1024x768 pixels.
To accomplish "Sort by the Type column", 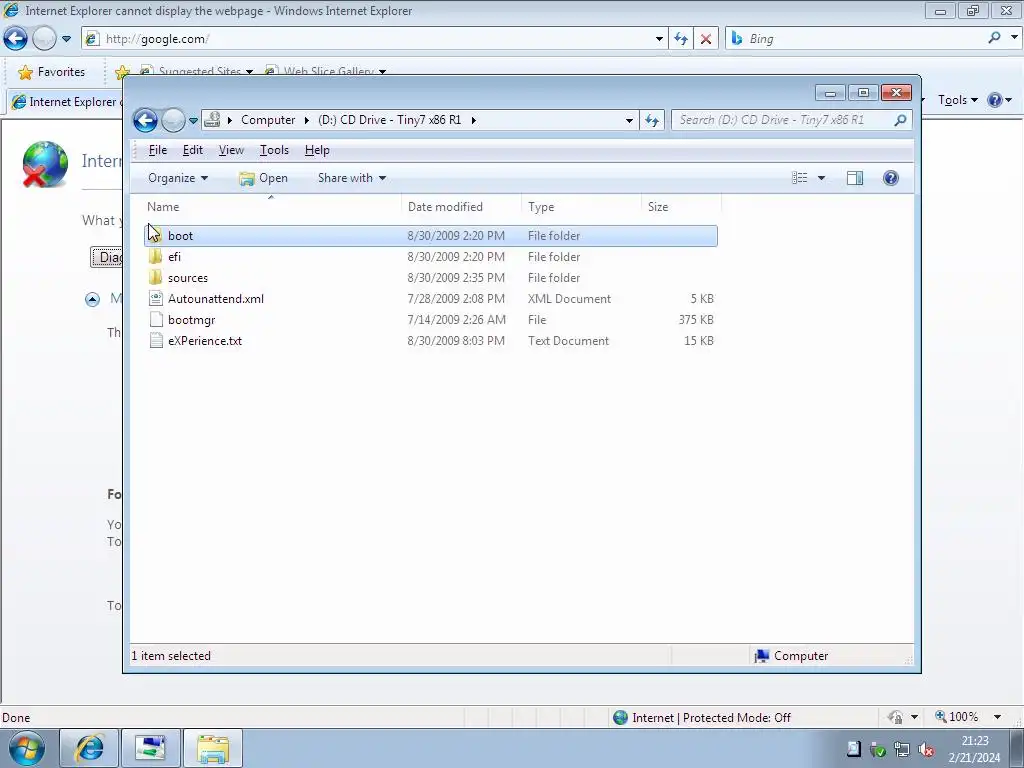I will tap(581, 207).
